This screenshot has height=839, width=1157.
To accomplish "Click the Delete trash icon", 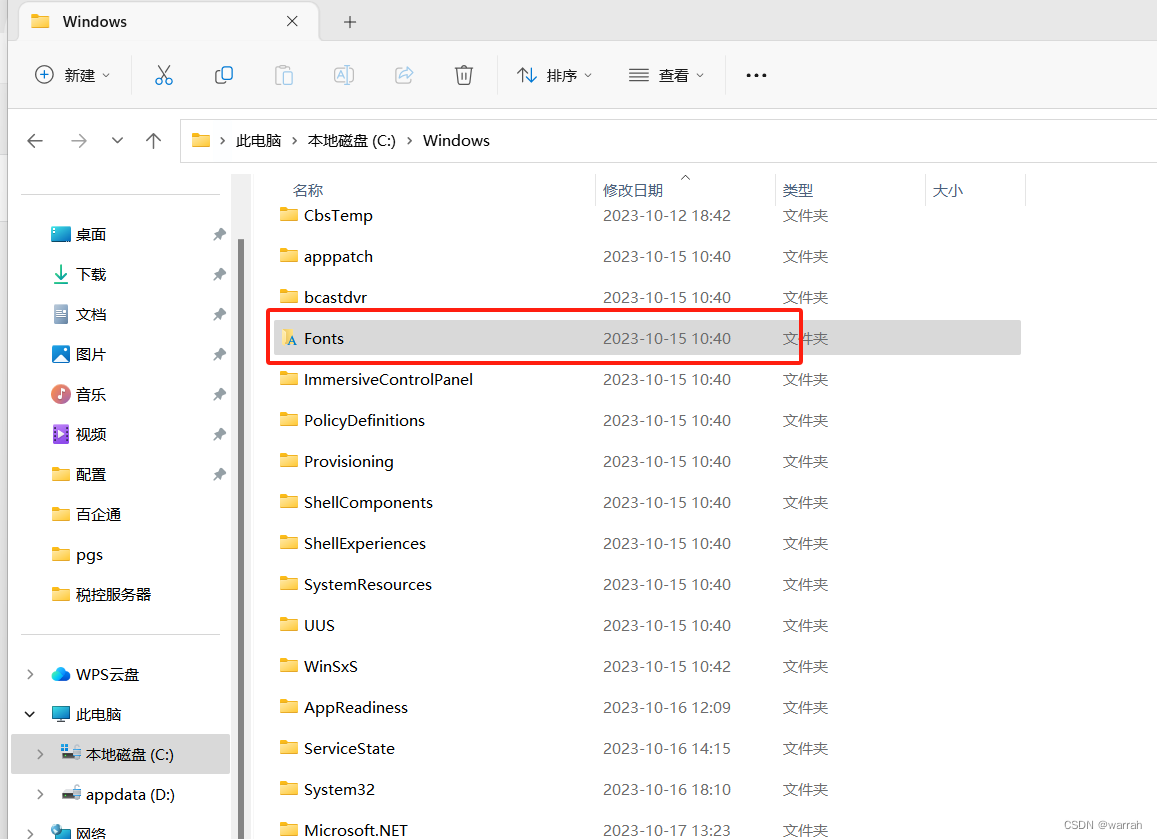I will coord(463,74).
